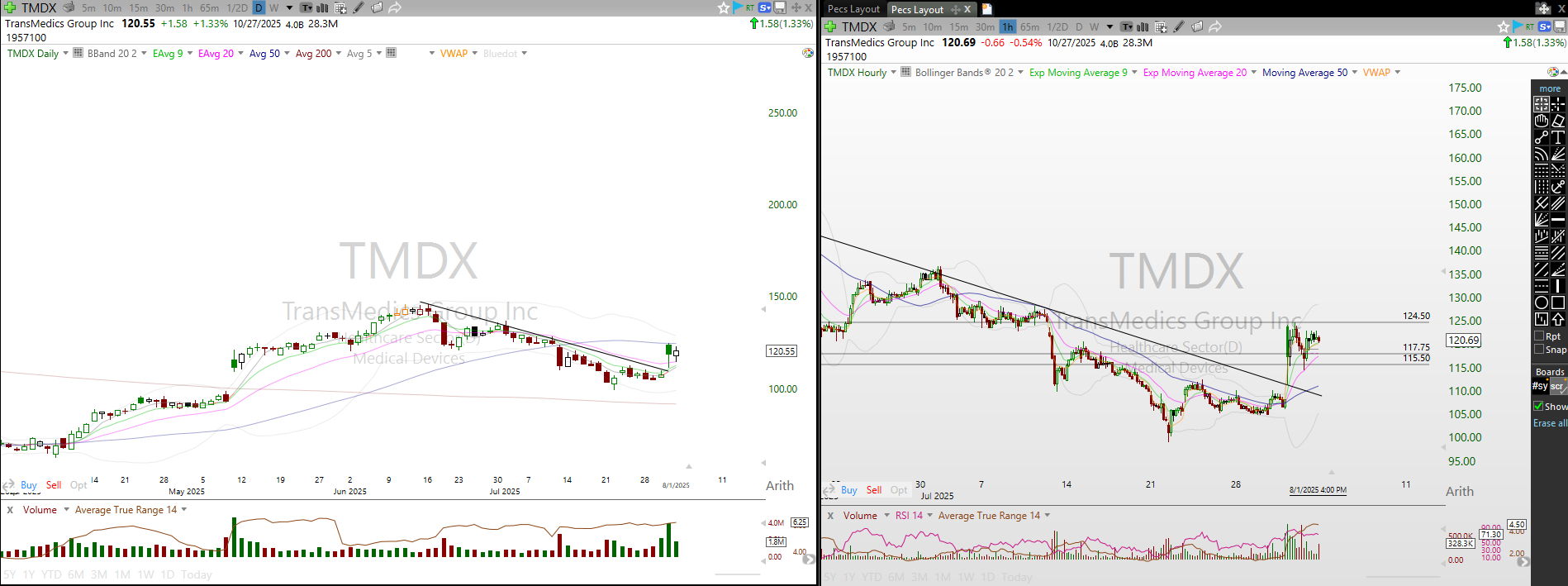Select the up arrow drawing tool
The width and height of the screenshot is (1568, 586).
(x=1558, y=319)
